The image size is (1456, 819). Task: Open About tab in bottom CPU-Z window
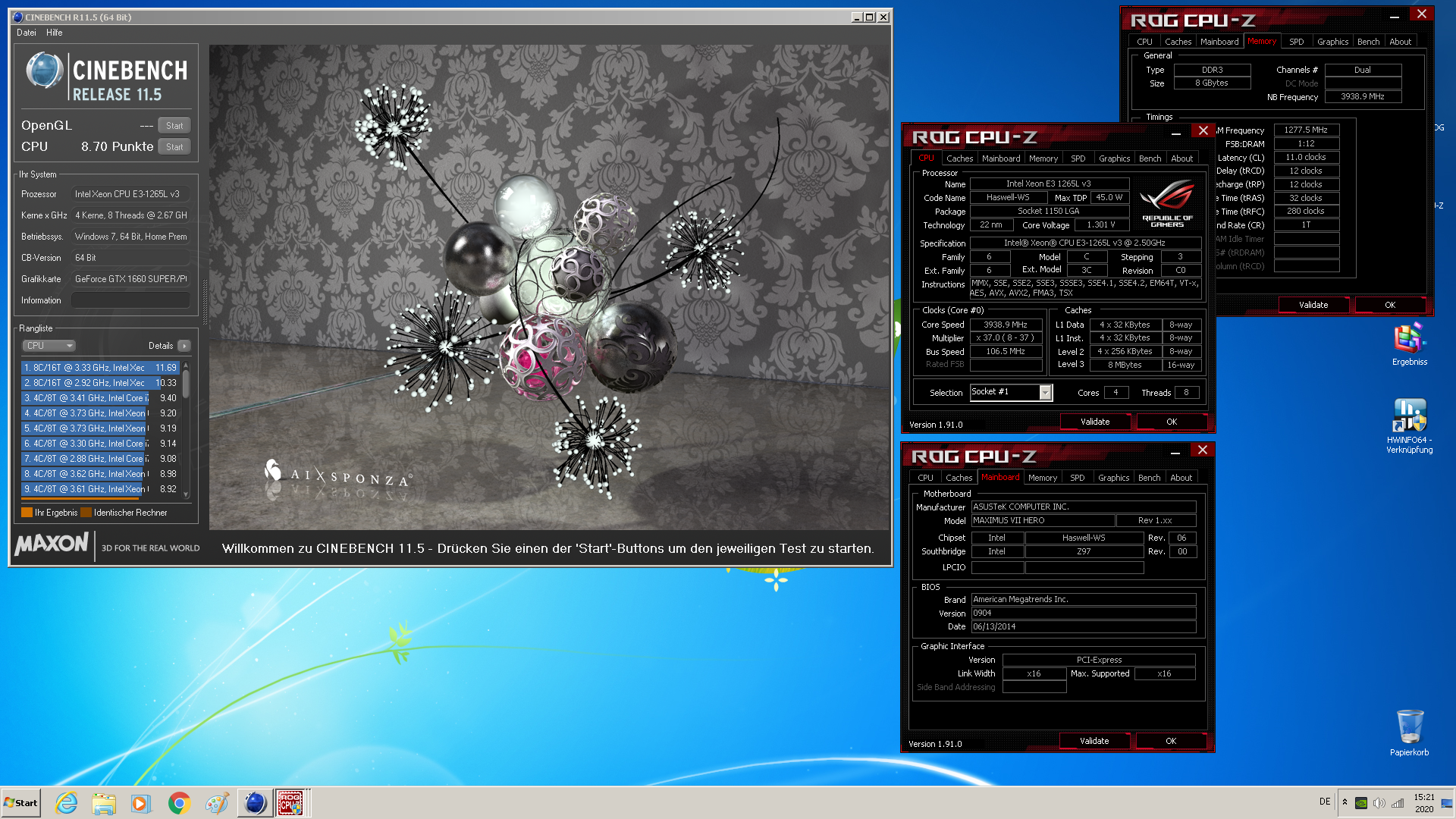pos(1181,478)
